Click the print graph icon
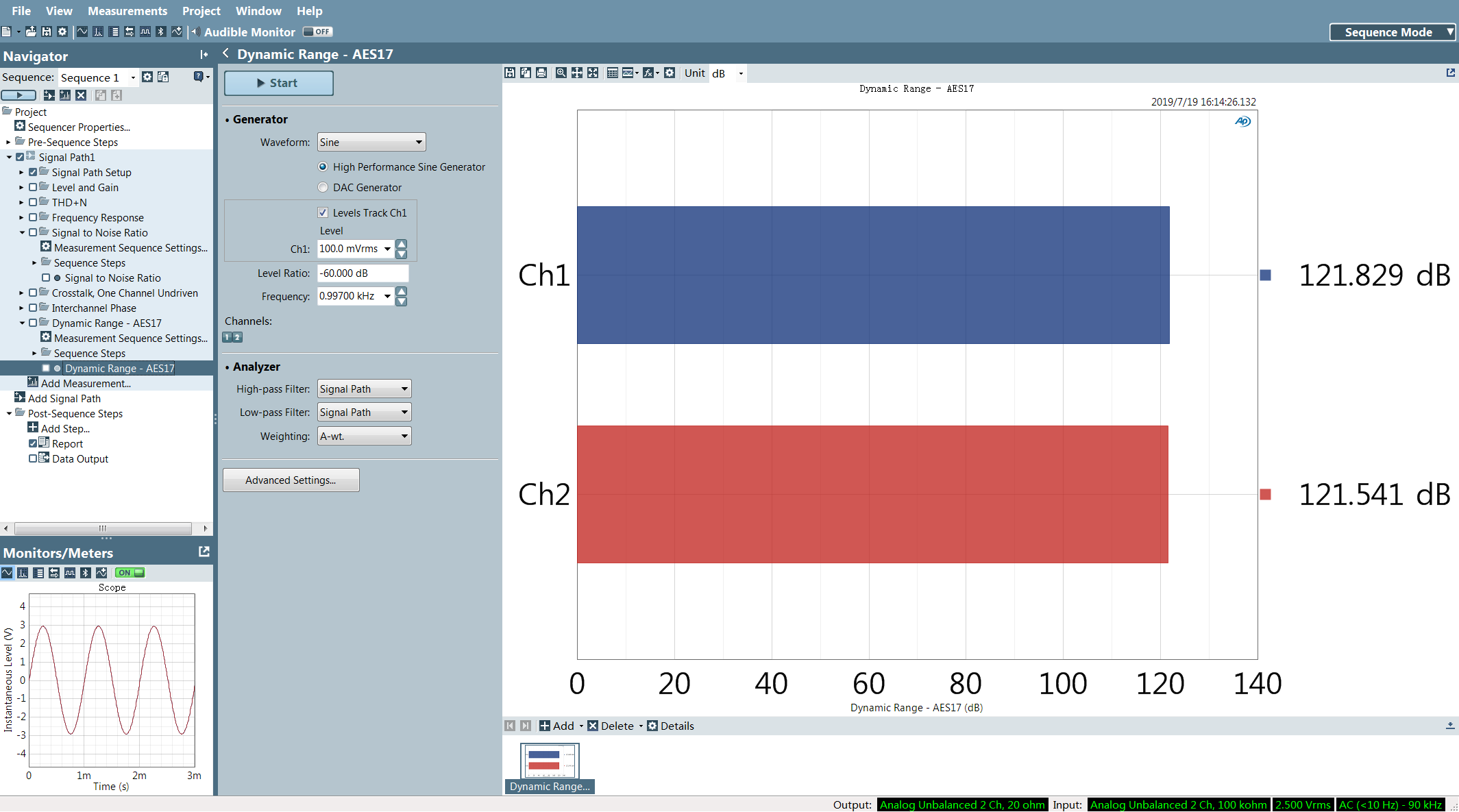Screen dimensions: 1459x812 tap(541, 73)
